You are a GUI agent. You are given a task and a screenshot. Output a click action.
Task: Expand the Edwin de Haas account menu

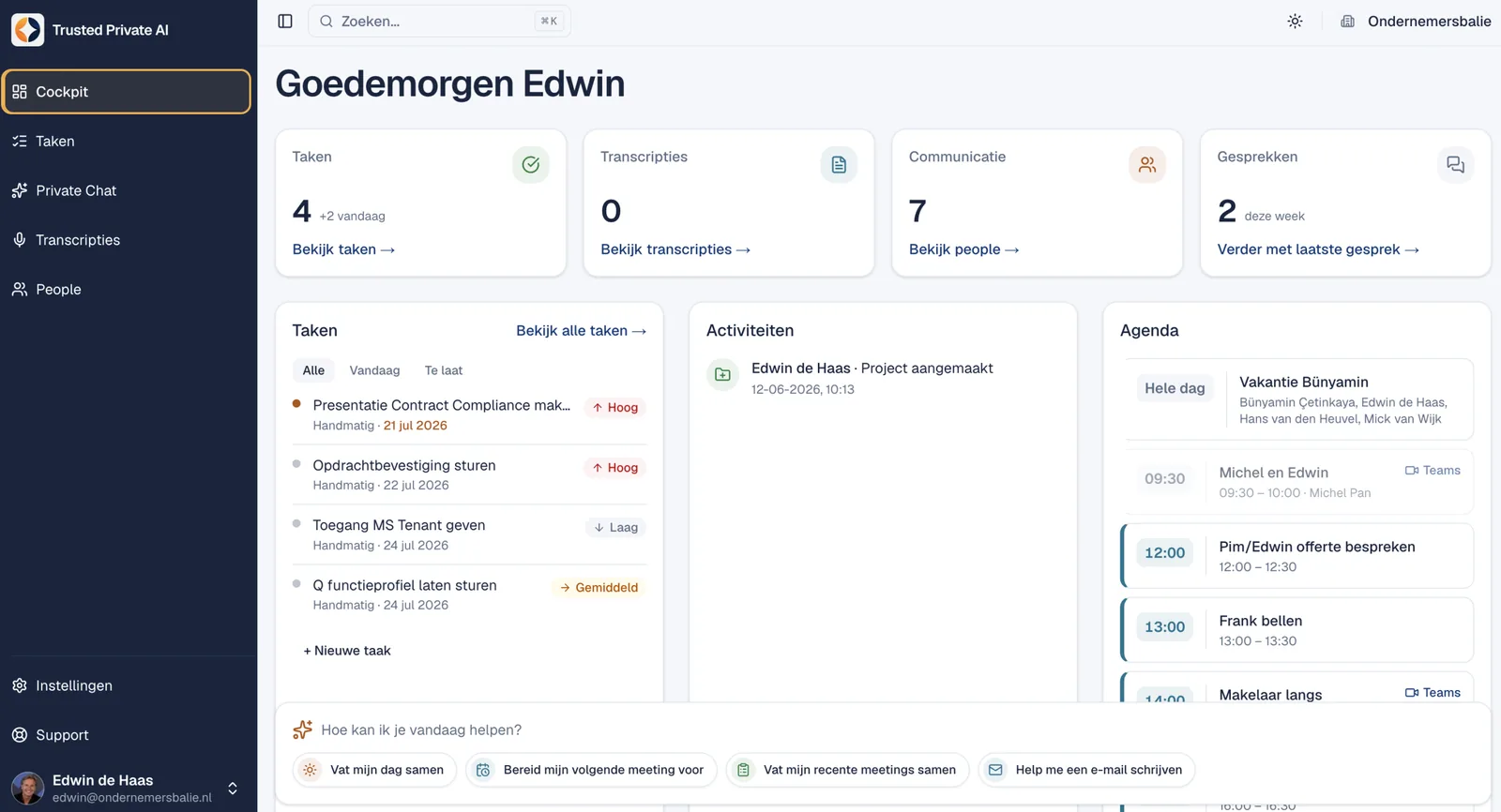tap(233, 789)
